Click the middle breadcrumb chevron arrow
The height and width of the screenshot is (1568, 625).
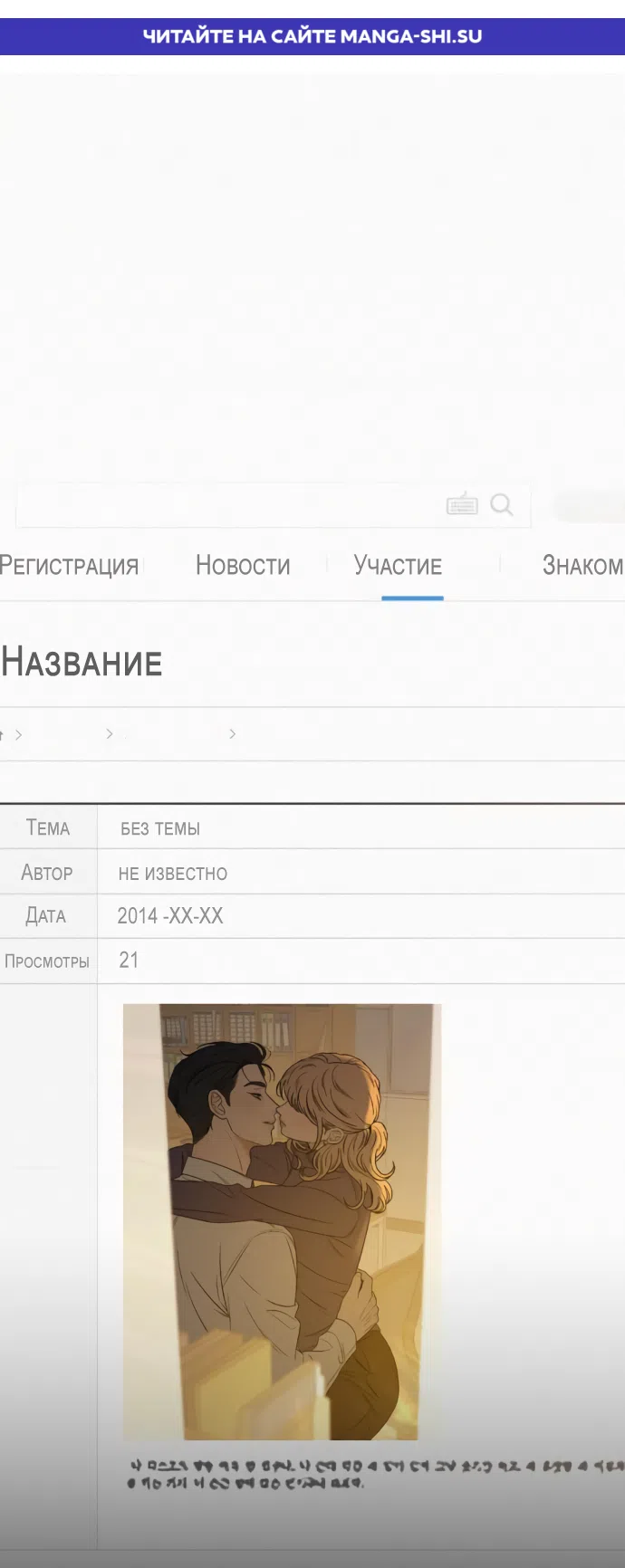pos(110,733)
